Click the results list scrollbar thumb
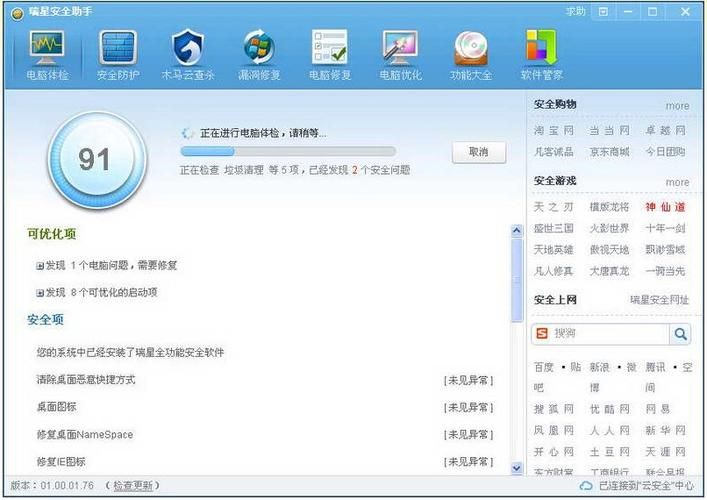 point(517,280)
